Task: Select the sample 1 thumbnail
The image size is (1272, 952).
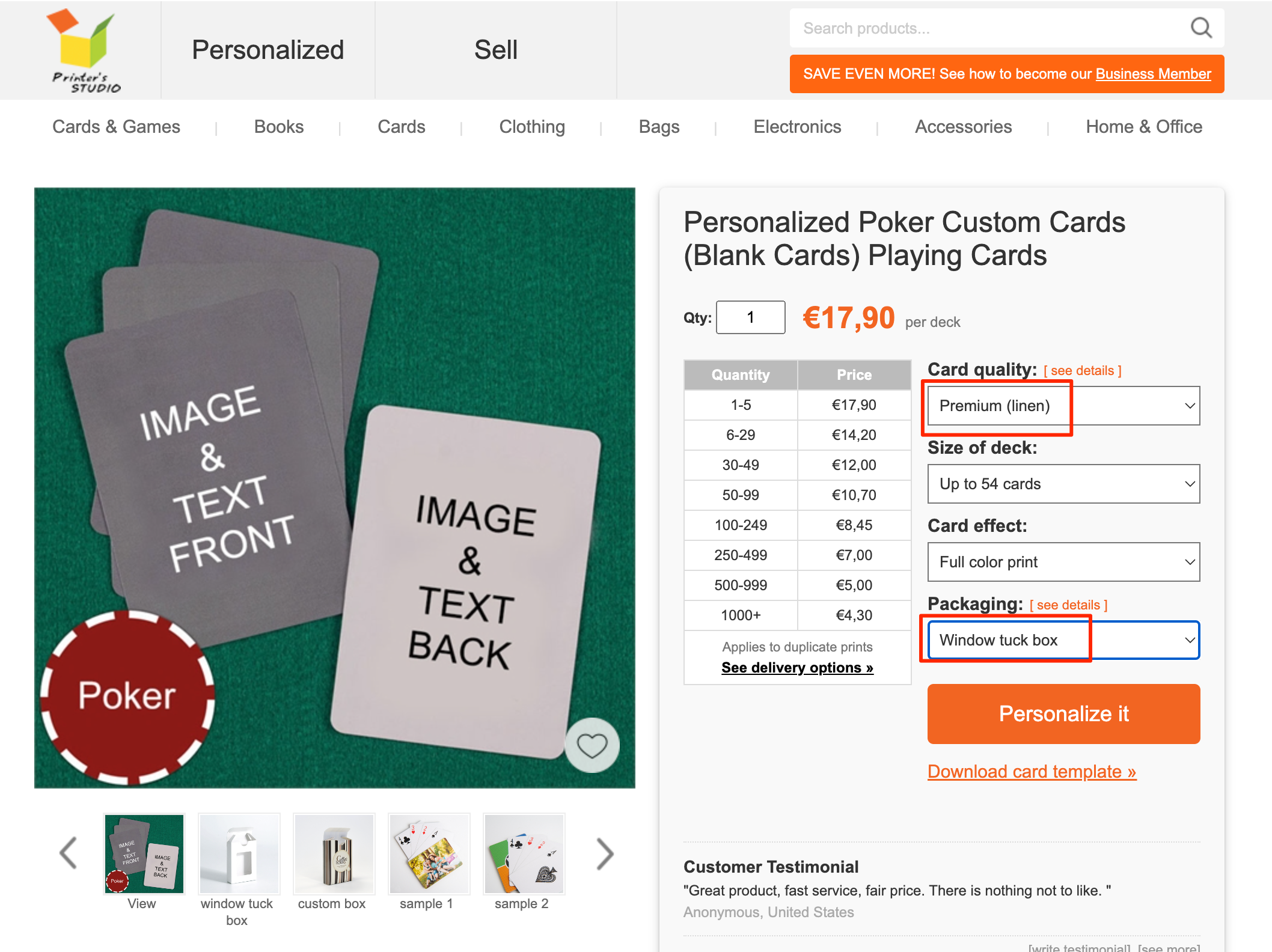Action: point(429,854)
